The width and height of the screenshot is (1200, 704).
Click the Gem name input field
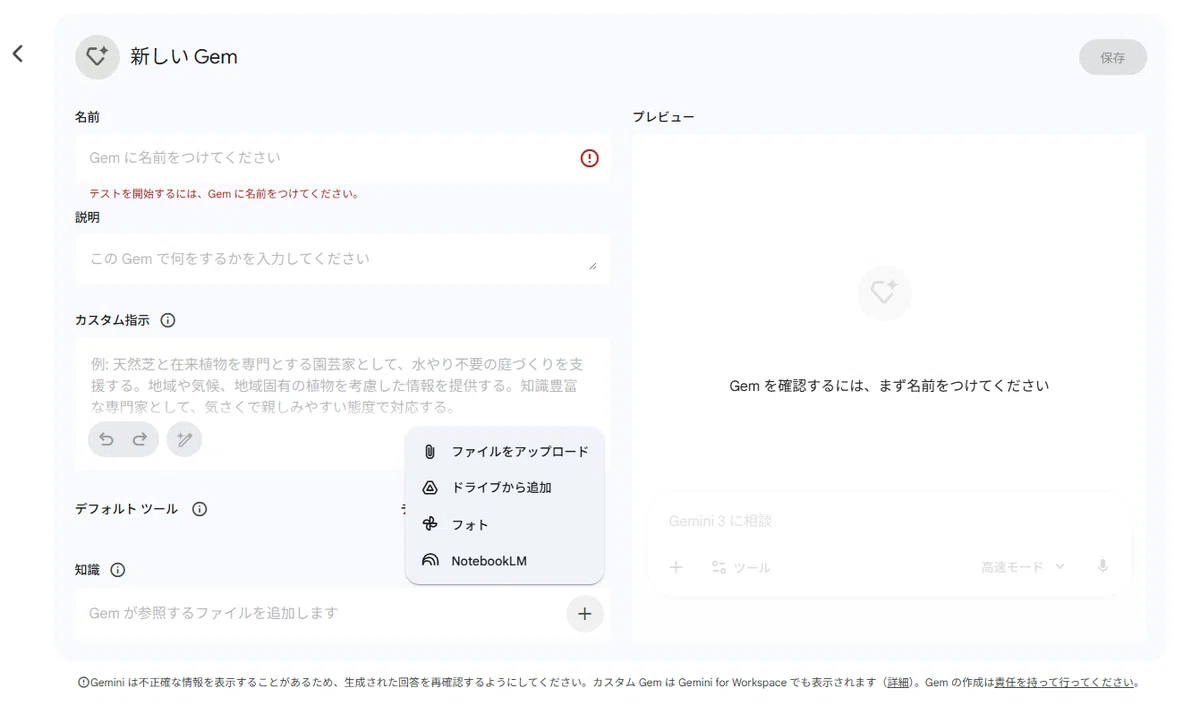pyautogui.click(x=343, y=158)
